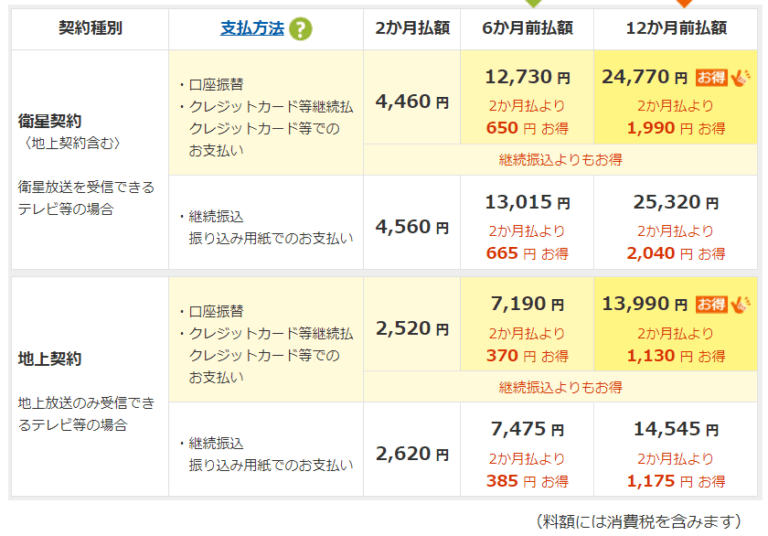Click the 2か月払額 column header
This screenshot has height=536, width=768.
point(412,29)
